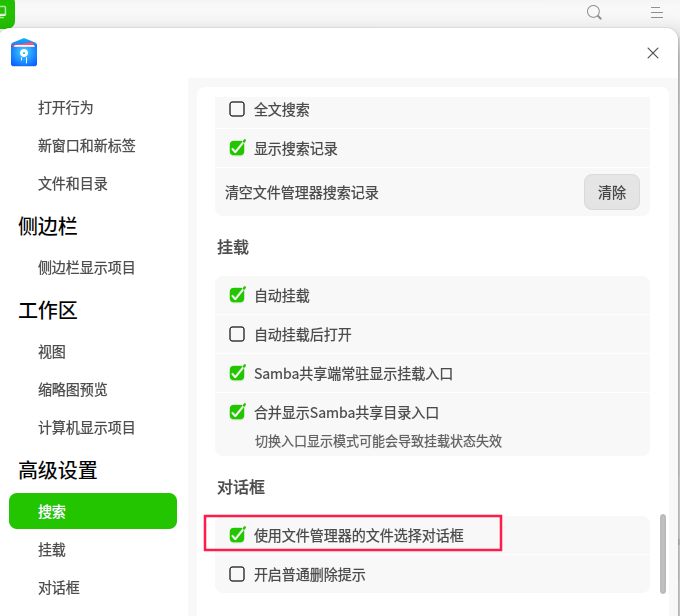Jump to 高级设置 heading in navigation

coord(58,470)
